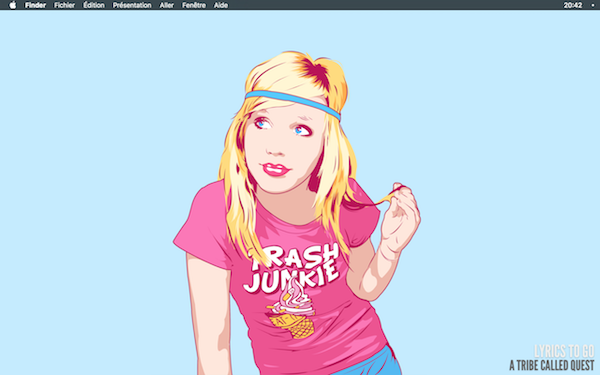Open the Finder application menu
Screen dimensions: 600x375
(x=35, y=5)
